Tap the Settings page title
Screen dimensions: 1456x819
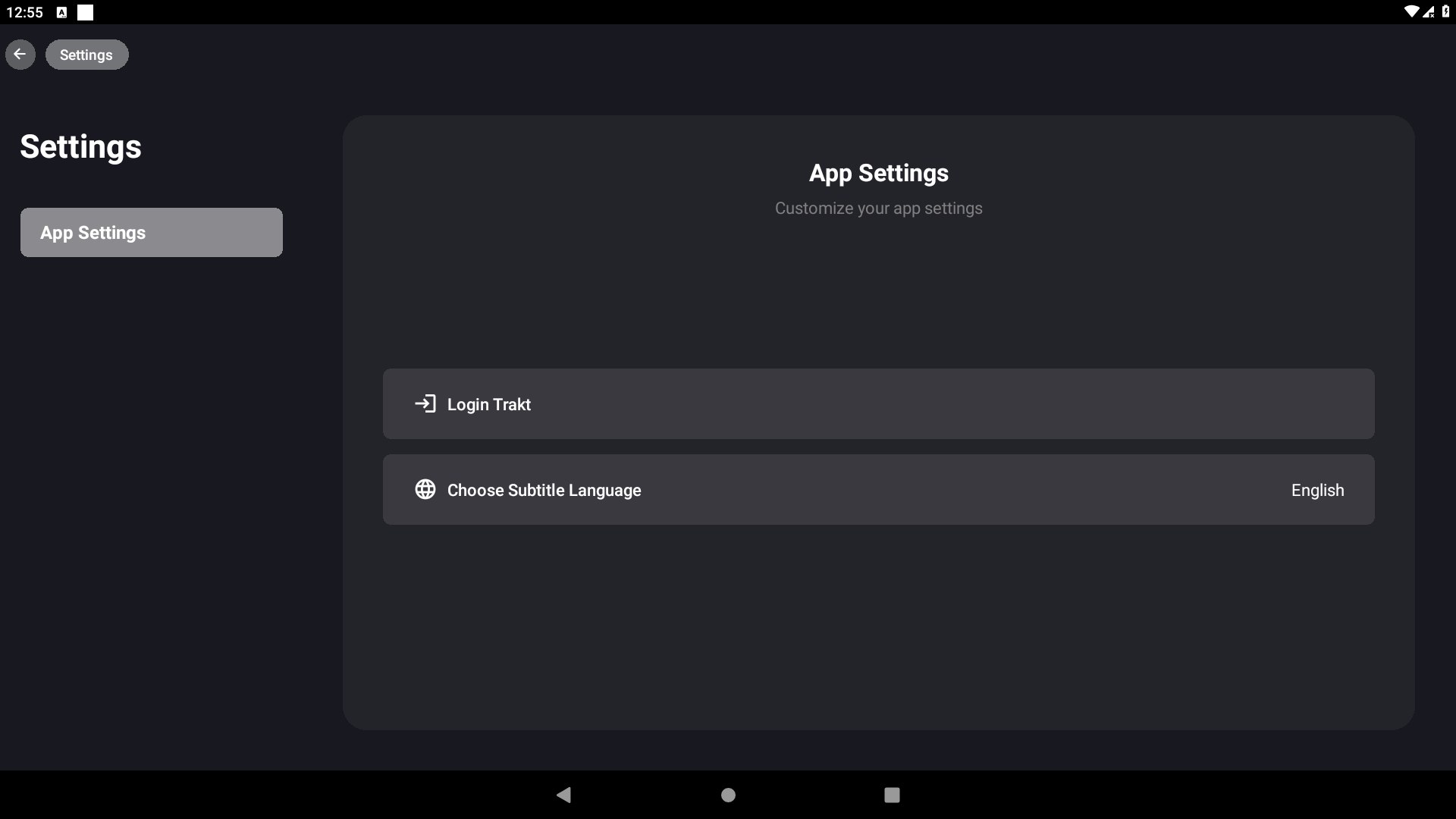tap(80, 146)
